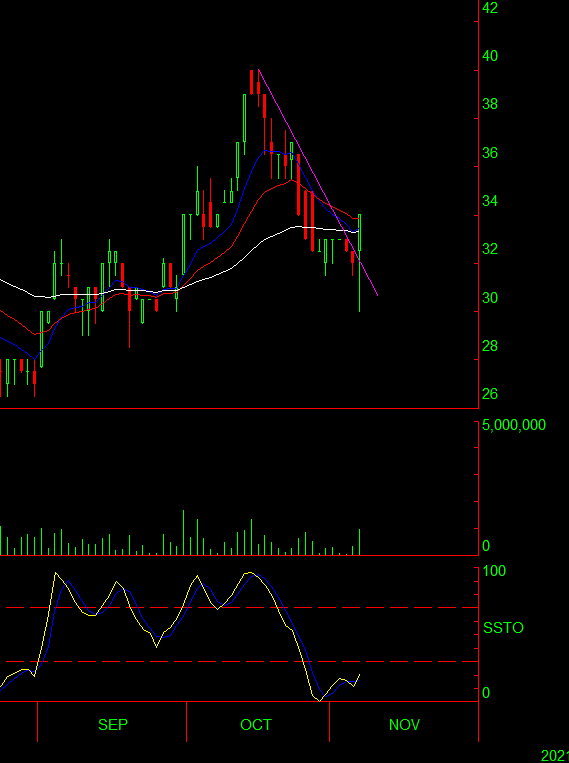The height and width of the screenshot is (763, 569).
Task: Click the year label at bottom right
Action: pos(555,756)
